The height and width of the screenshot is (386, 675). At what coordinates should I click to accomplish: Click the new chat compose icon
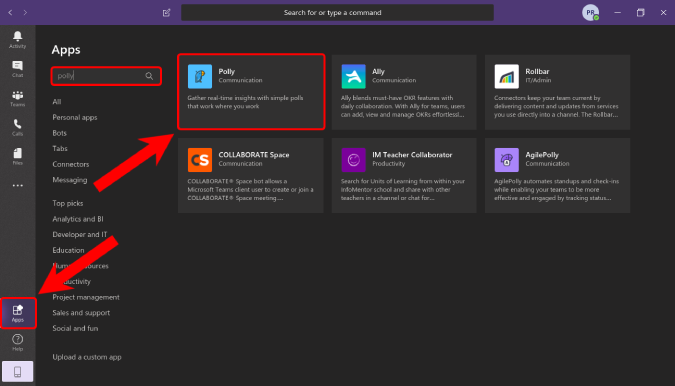coord(167,12)
